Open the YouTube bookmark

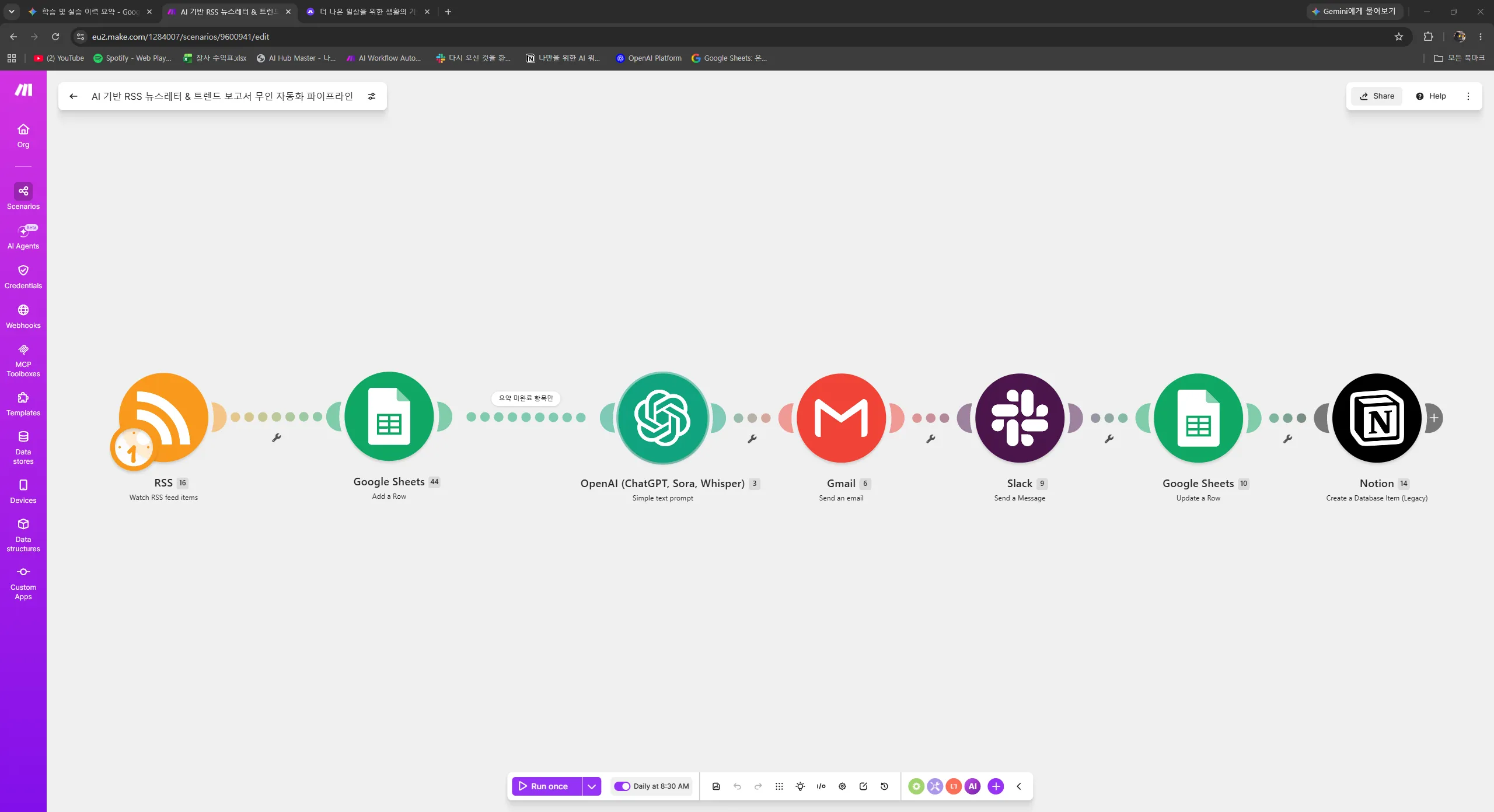[59, 58]
